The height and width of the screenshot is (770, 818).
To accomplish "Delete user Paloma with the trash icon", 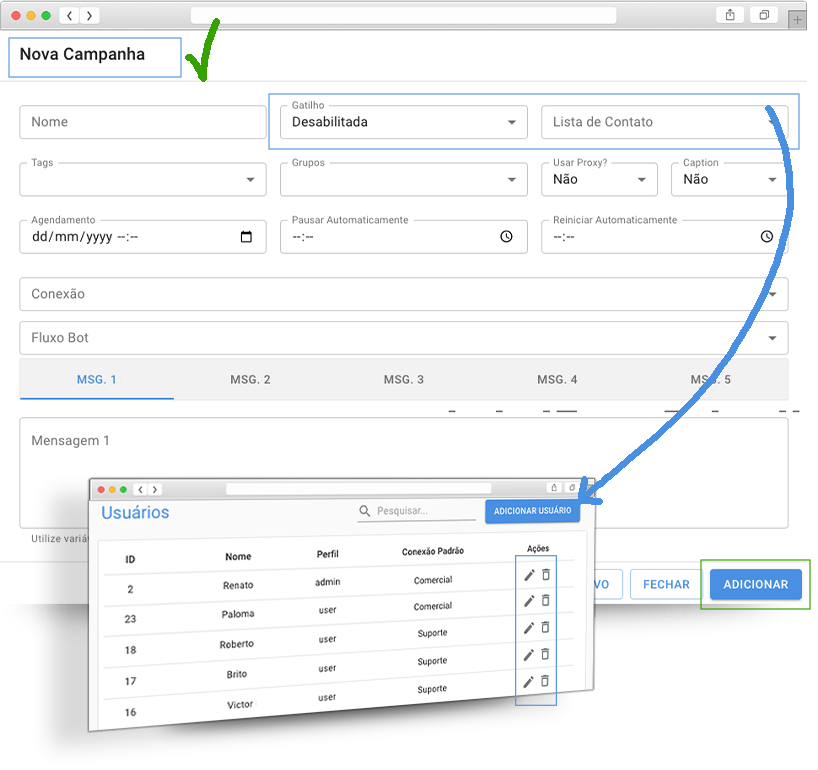I will tap(546, 600).
